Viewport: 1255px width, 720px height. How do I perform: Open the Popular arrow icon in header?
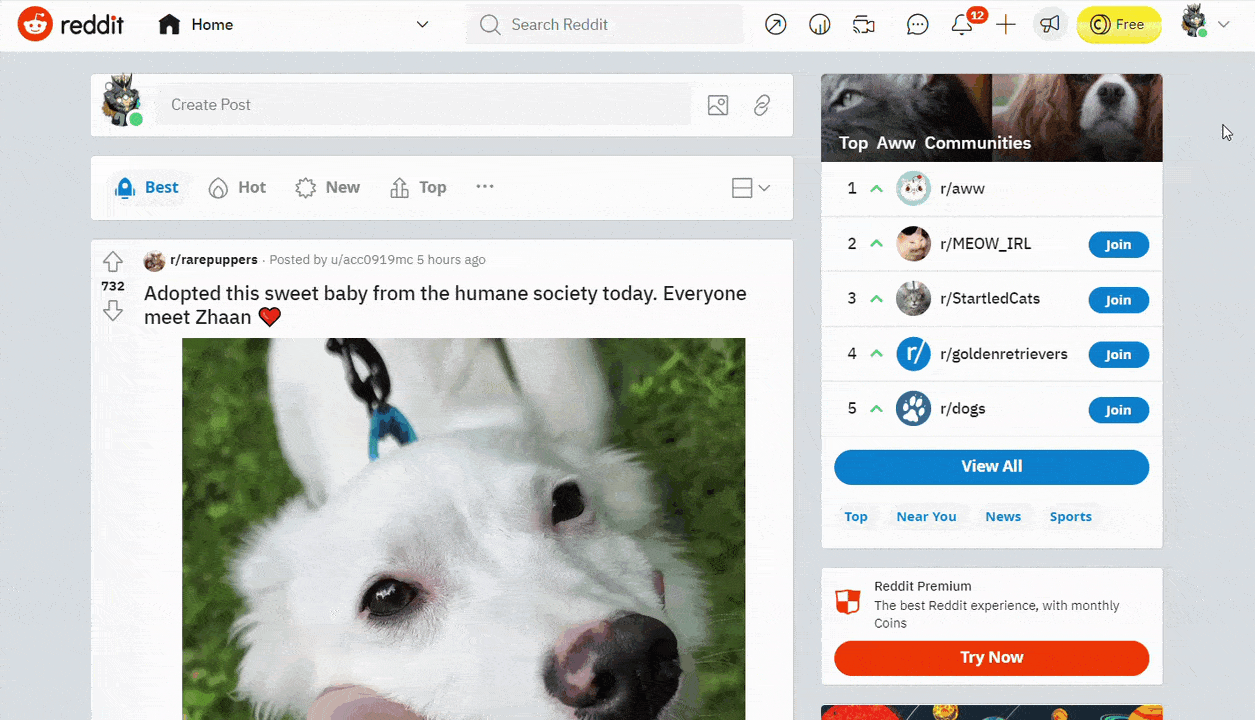point(775,25)
